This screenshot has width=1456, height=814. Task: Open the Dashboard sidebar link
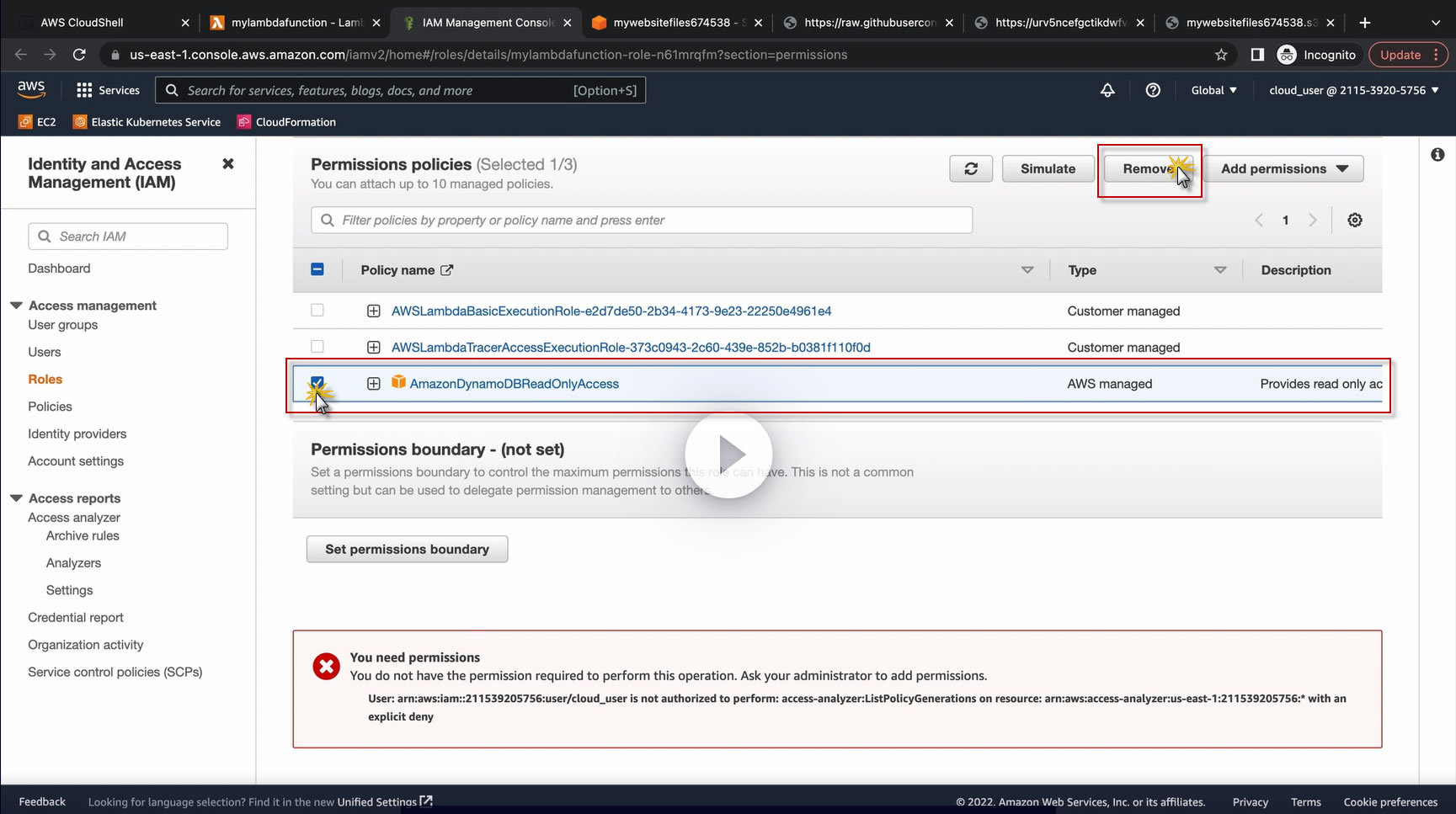tap(59, 269)
